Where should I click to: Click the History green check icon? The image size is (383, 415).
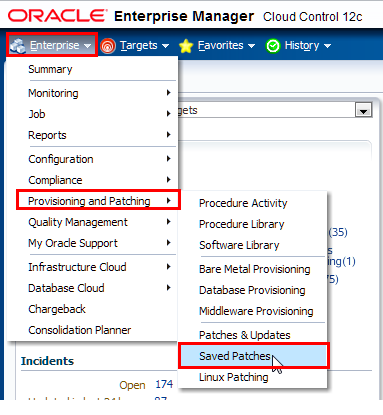pyautogui.click(x=273, y=46)
